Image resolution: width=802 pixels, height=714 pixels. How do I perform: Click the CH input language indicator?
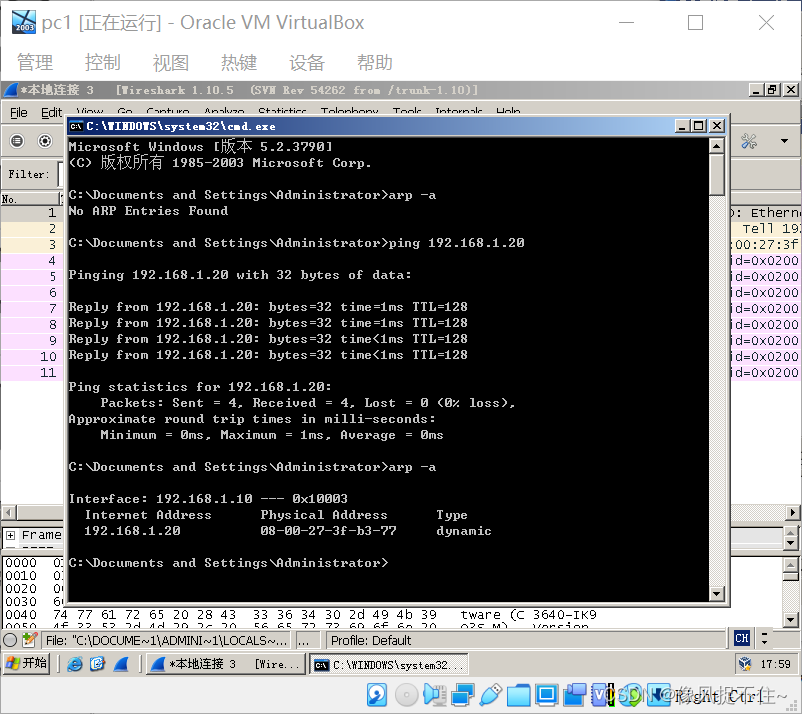coord(742,638)
